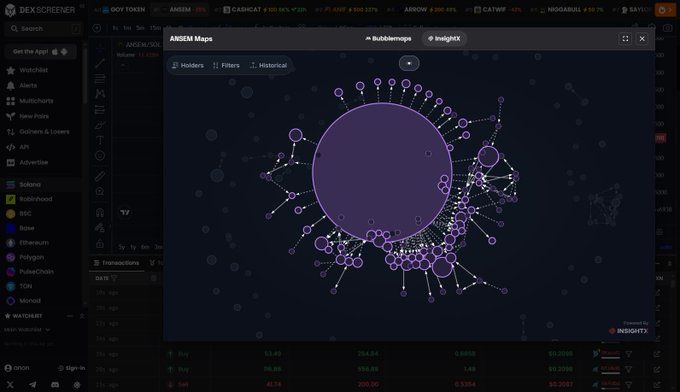Click the DEX Screener owl logo

tap(10, 10)
